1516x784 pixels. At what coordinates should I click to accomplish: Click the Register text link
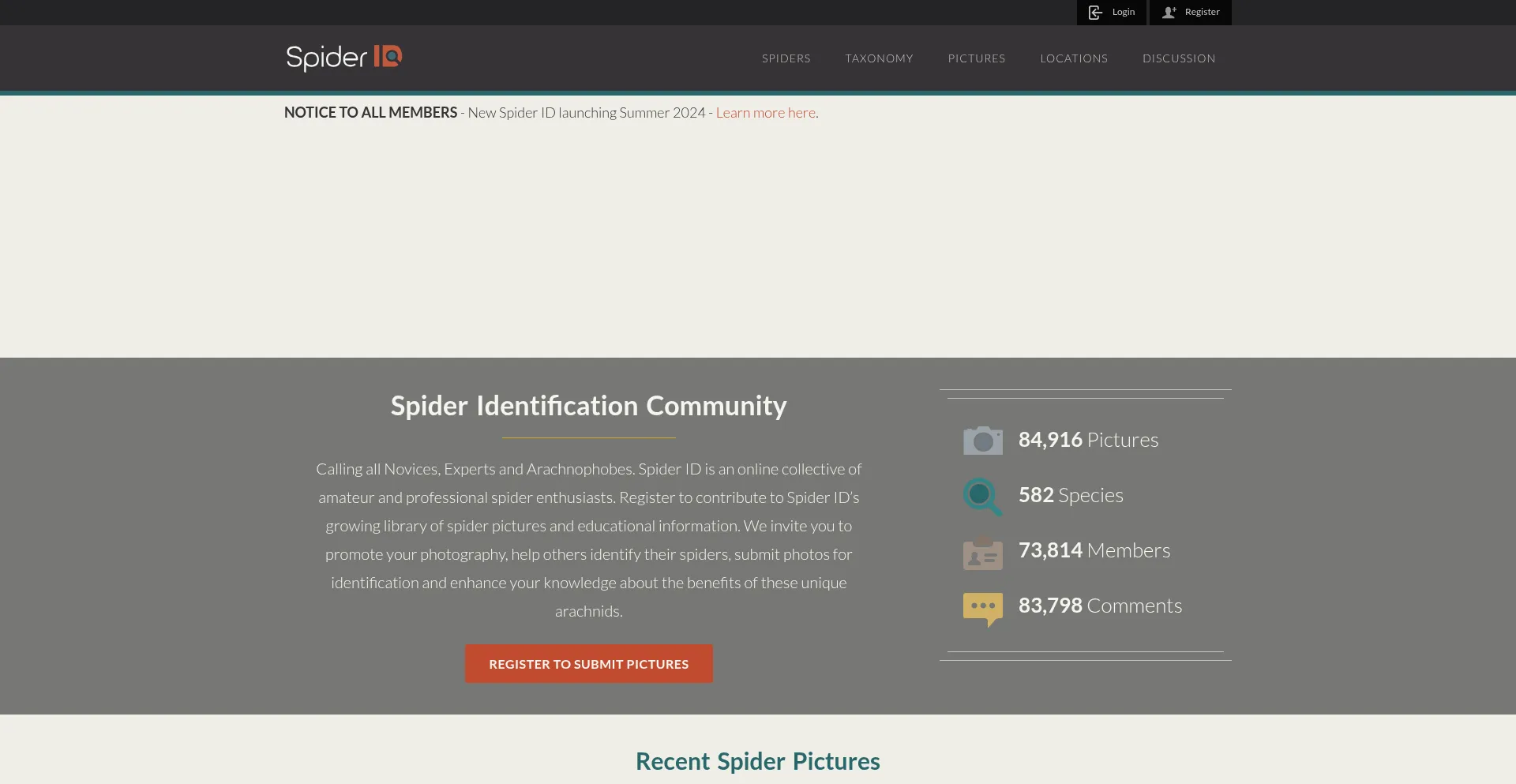point(1203,12)
